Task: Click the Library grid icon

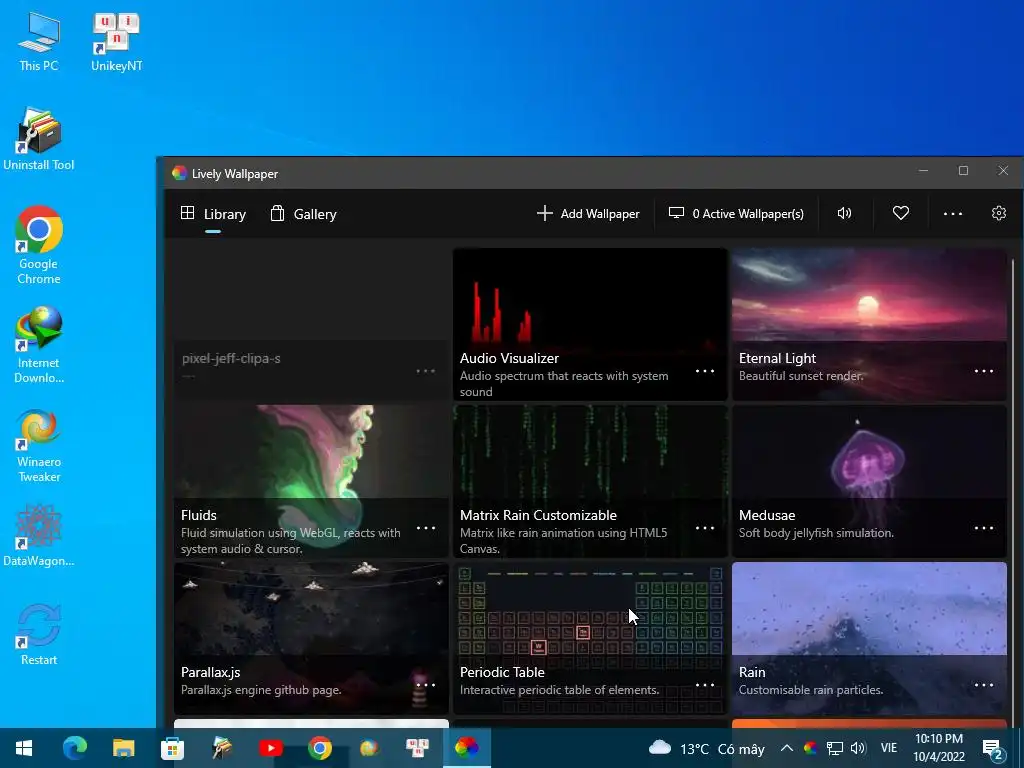Action: tap(187, 213)
